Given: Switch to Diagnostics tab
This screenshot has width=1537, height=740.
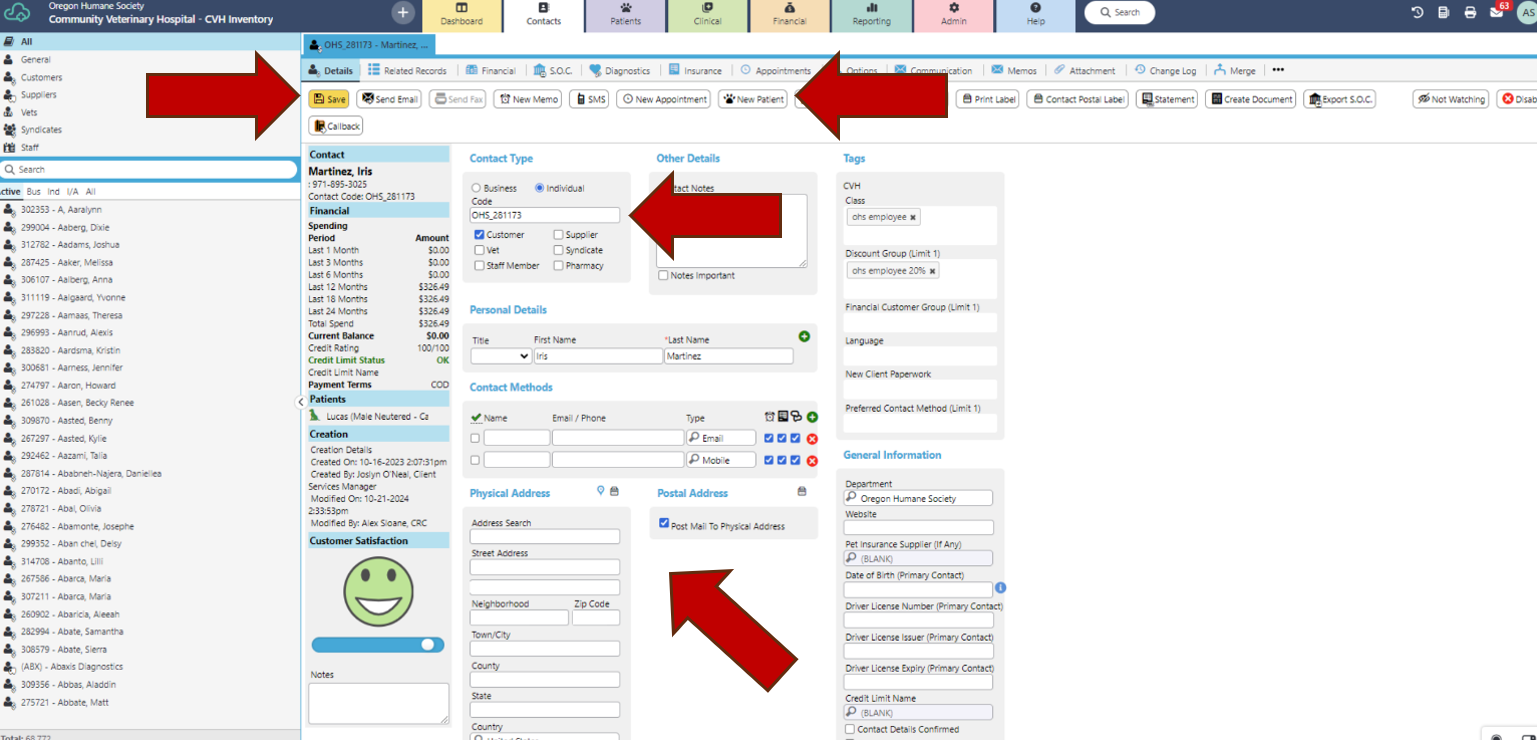Looking at the screenshot, I should click(x=619, y=70).
